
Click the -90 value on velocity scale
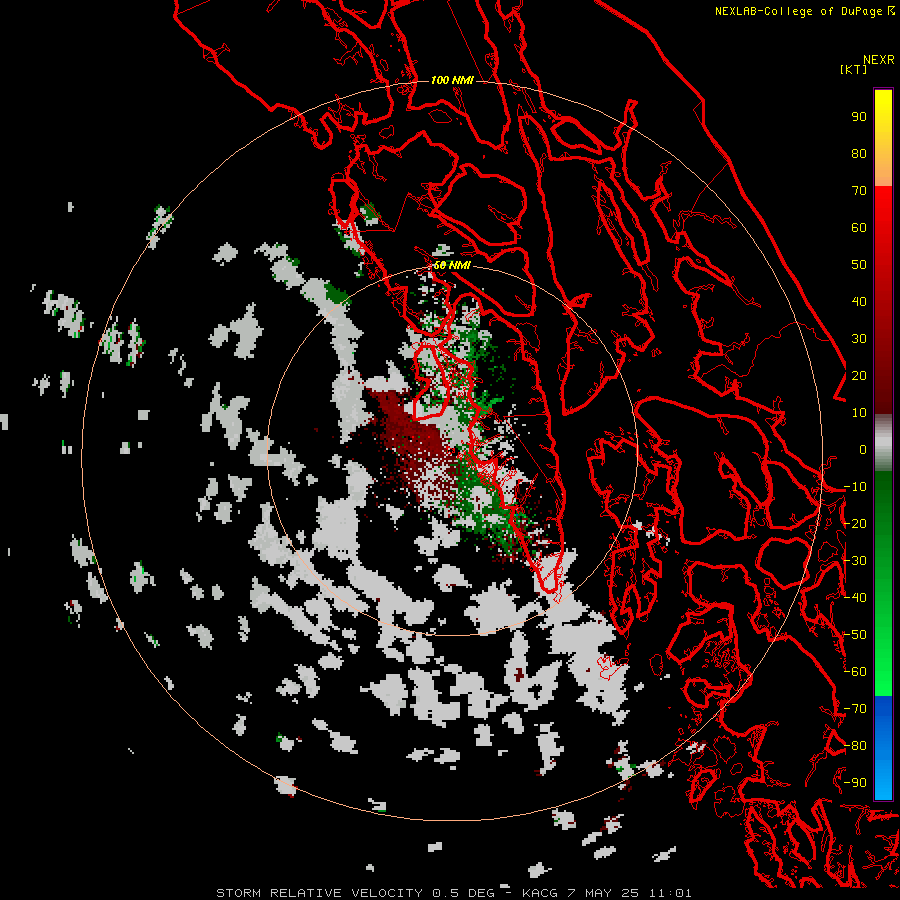[x=855, y=782]
